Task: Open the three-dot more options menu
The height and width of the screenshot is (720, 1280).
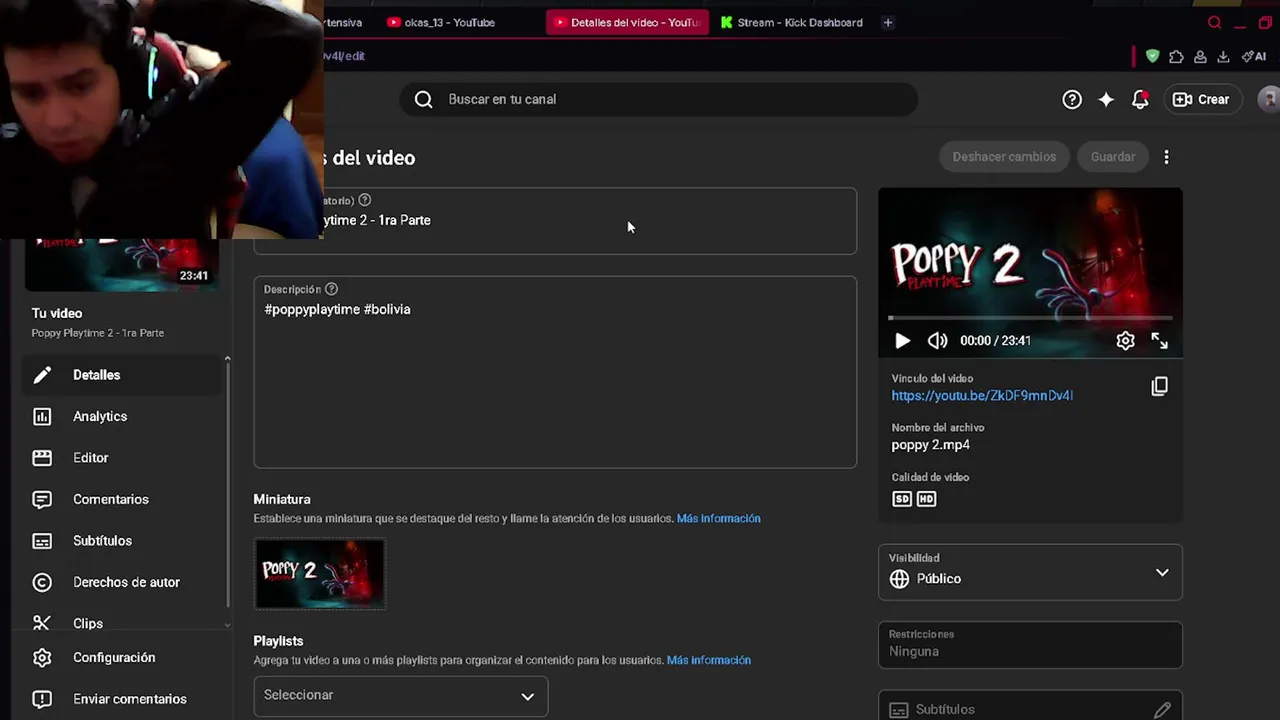Action: [x=1166, y=157]
